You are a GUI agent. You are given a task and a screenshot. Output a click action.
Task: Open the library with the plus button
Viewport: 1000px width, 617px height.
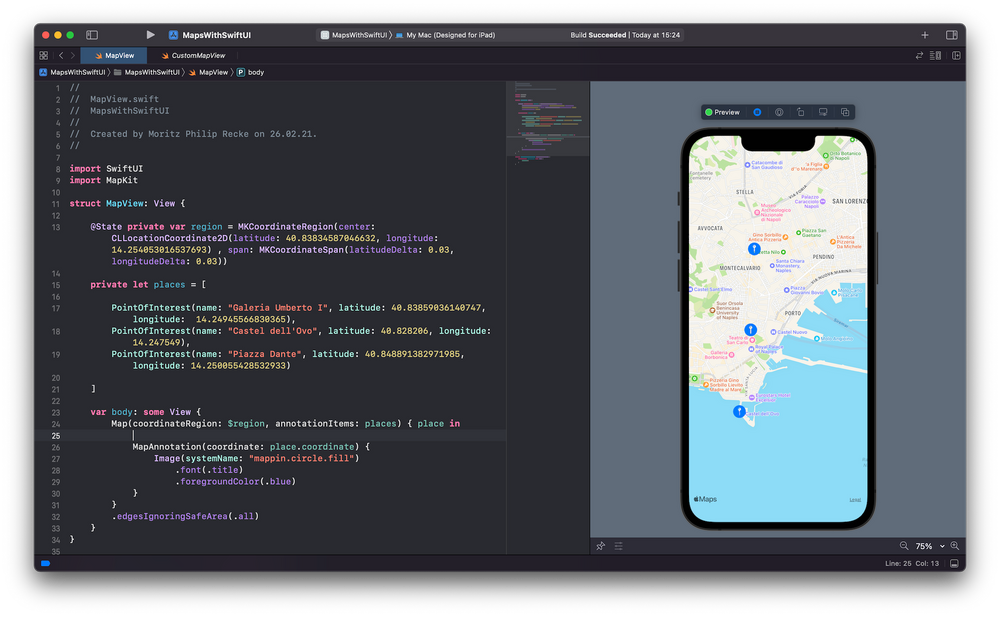point(925,35)
